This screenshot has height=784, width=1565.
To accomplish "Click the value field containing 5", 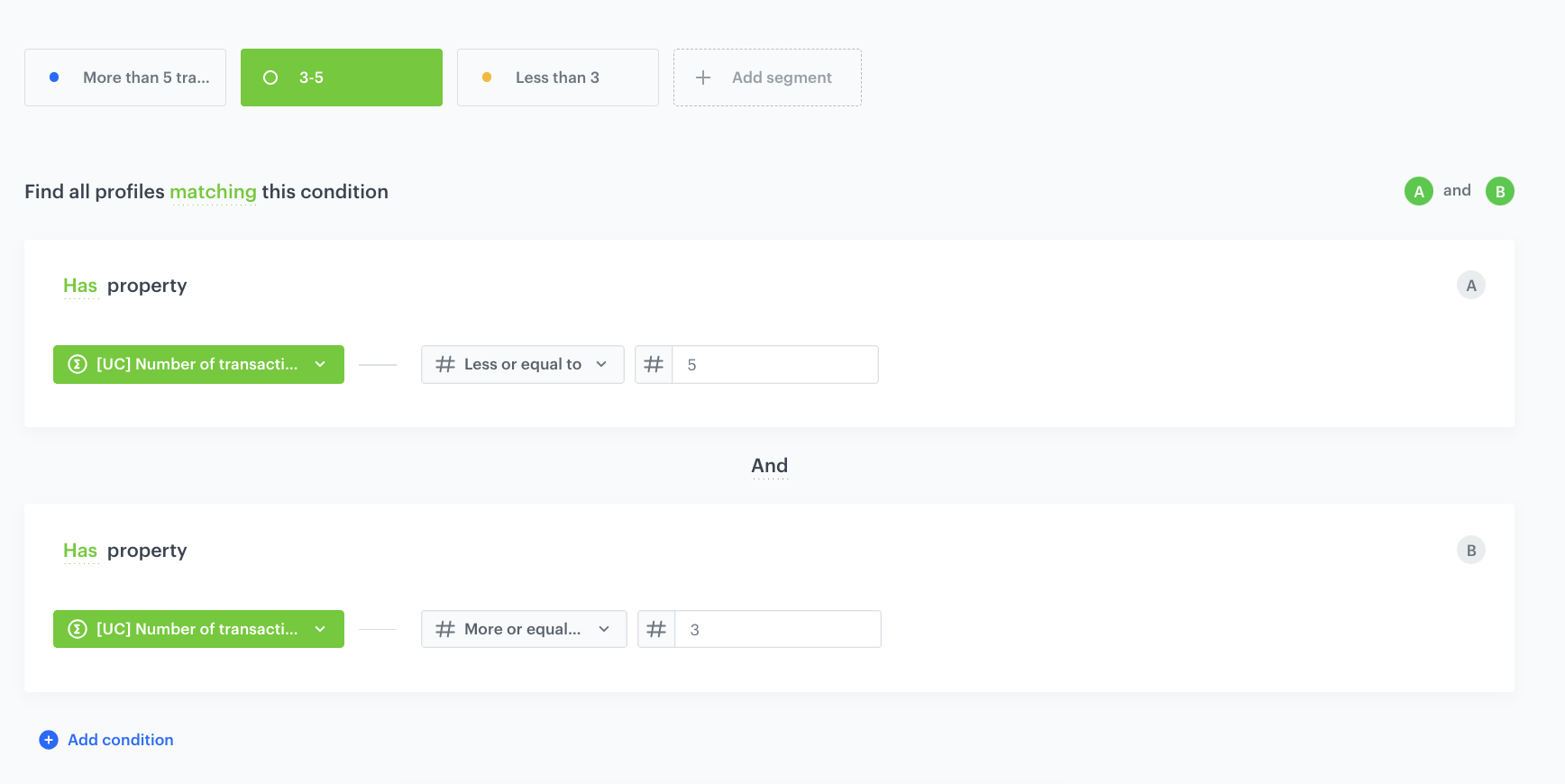I will 775,365.
